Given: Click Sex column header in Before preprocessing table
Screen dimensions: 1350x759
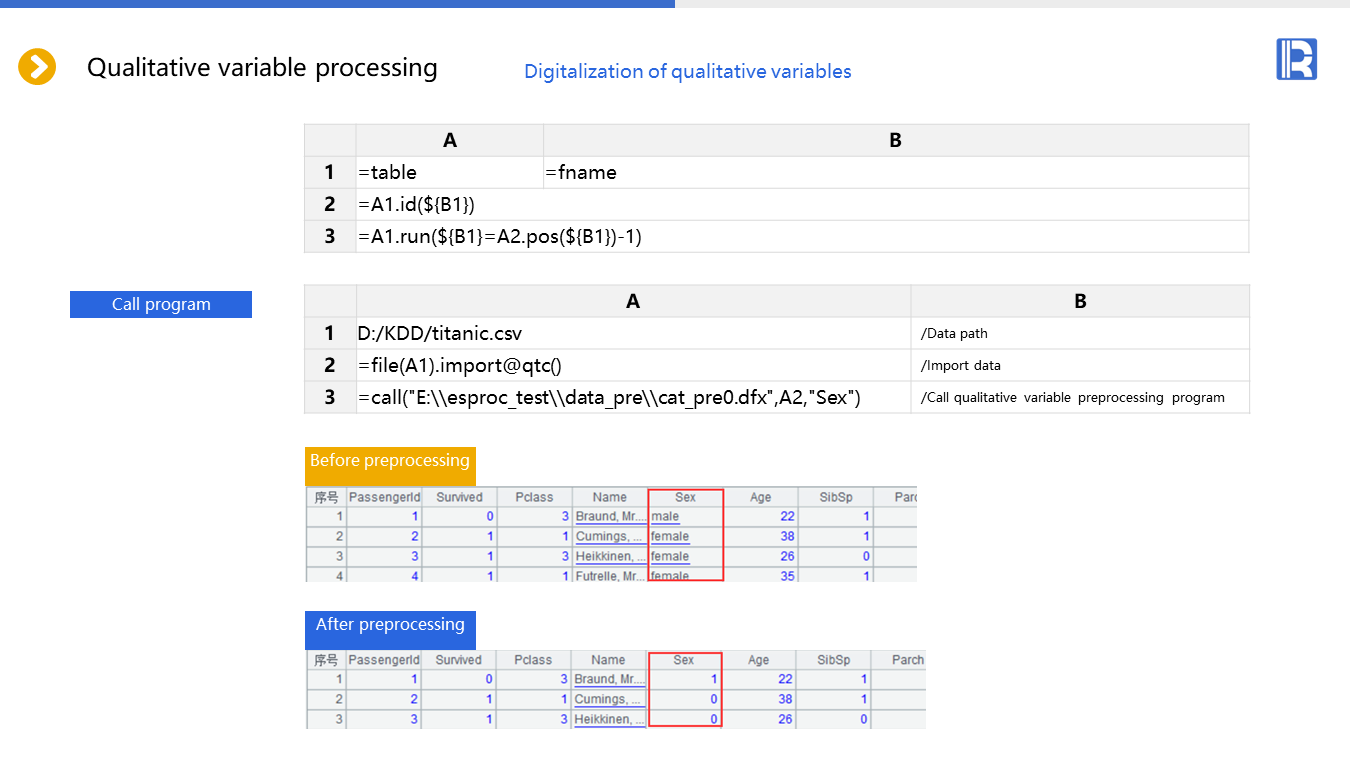Looking at the screenshot, I should coord(685,497).
